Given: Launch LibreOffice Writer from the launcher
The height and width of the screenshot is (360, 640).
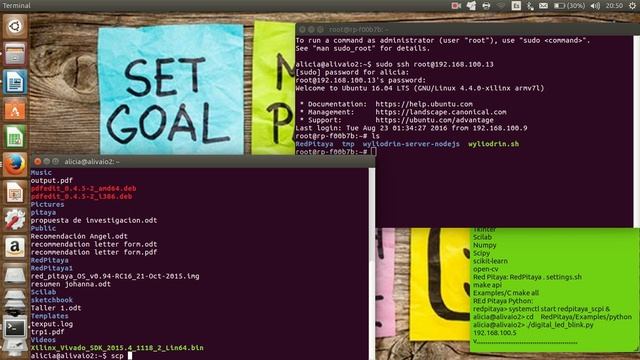Looking at the screenshot, I should (15, 82).
